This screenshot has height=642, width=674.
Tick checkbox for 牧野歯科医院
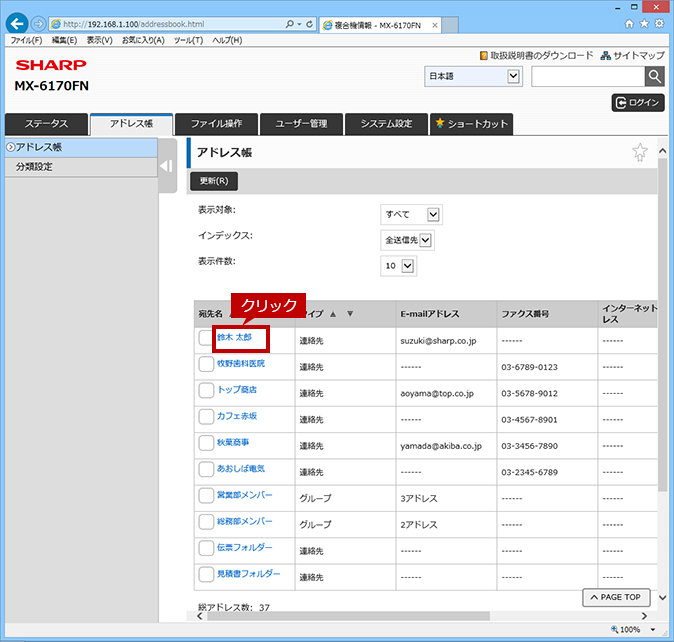(x=206, y=364)
